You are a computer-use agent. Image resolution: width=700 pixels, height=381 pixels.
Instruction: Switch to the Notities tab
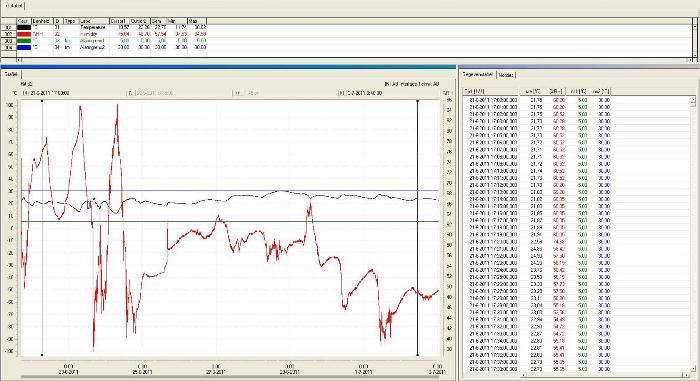(x=506, y=75)
